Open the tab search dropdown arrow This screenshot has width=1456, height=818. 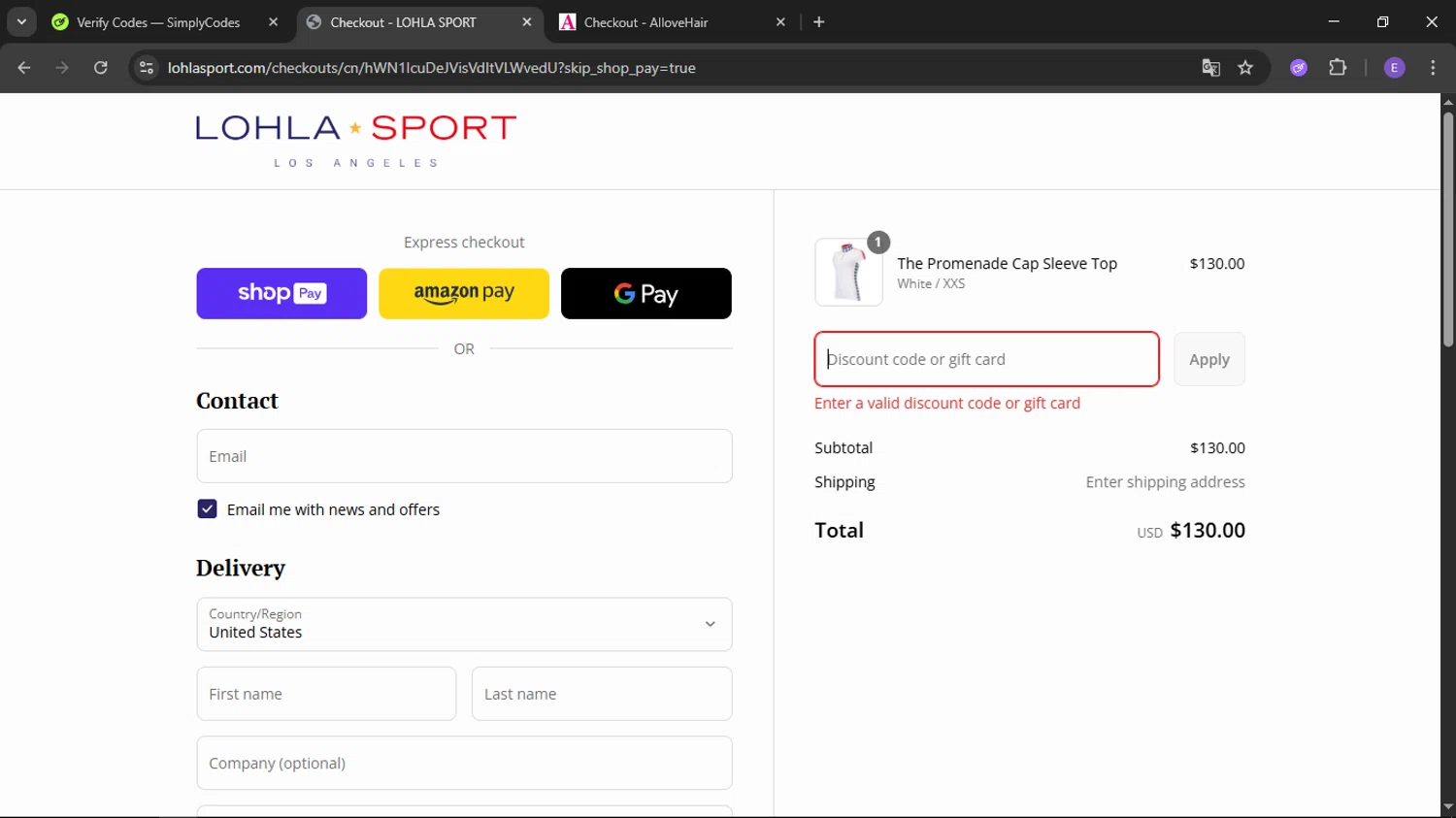[x=21, y=21]
